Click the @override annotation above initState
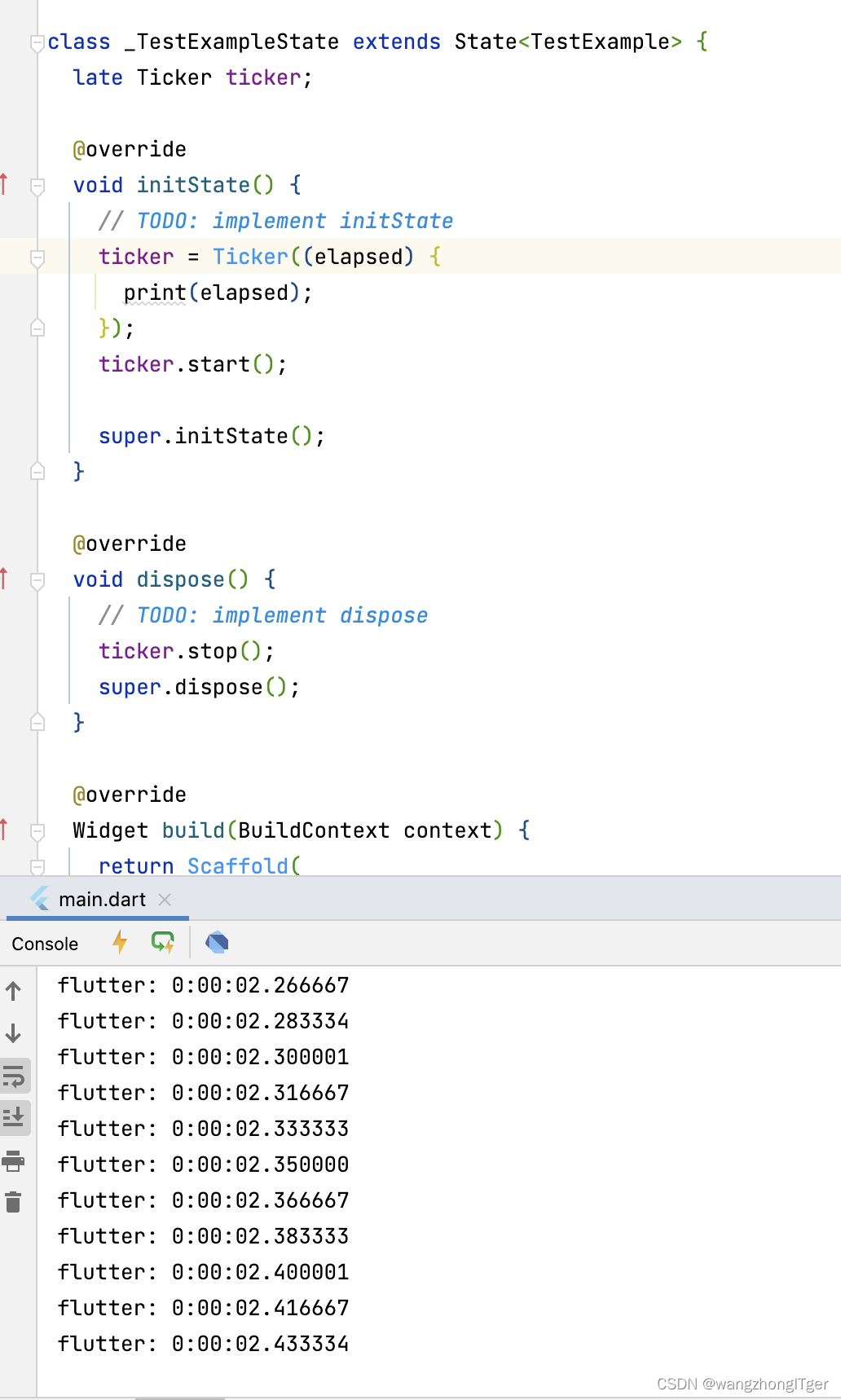841x1400 pixels. (x=130, y=149)
